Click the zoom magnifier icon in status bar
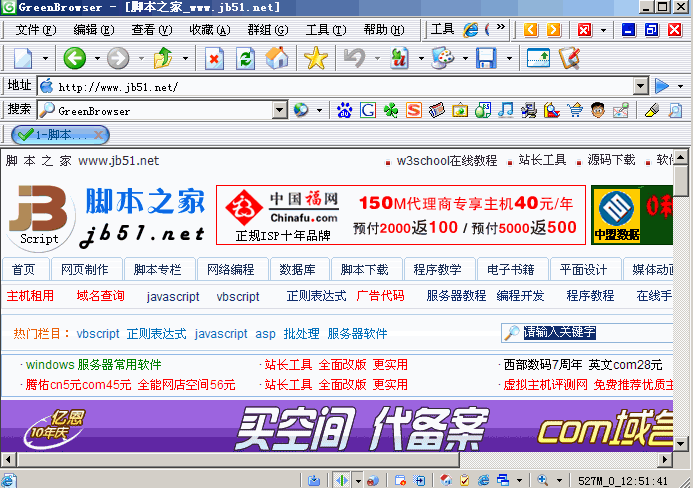The width and height of the screenshot is (693, 488). pyautogui.click(x=542, y=480)
